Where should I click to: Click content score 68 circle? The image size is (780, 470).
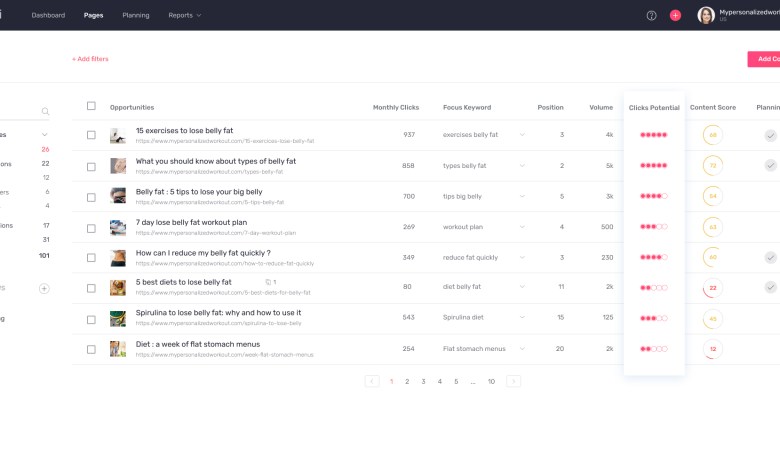[712, 135]
